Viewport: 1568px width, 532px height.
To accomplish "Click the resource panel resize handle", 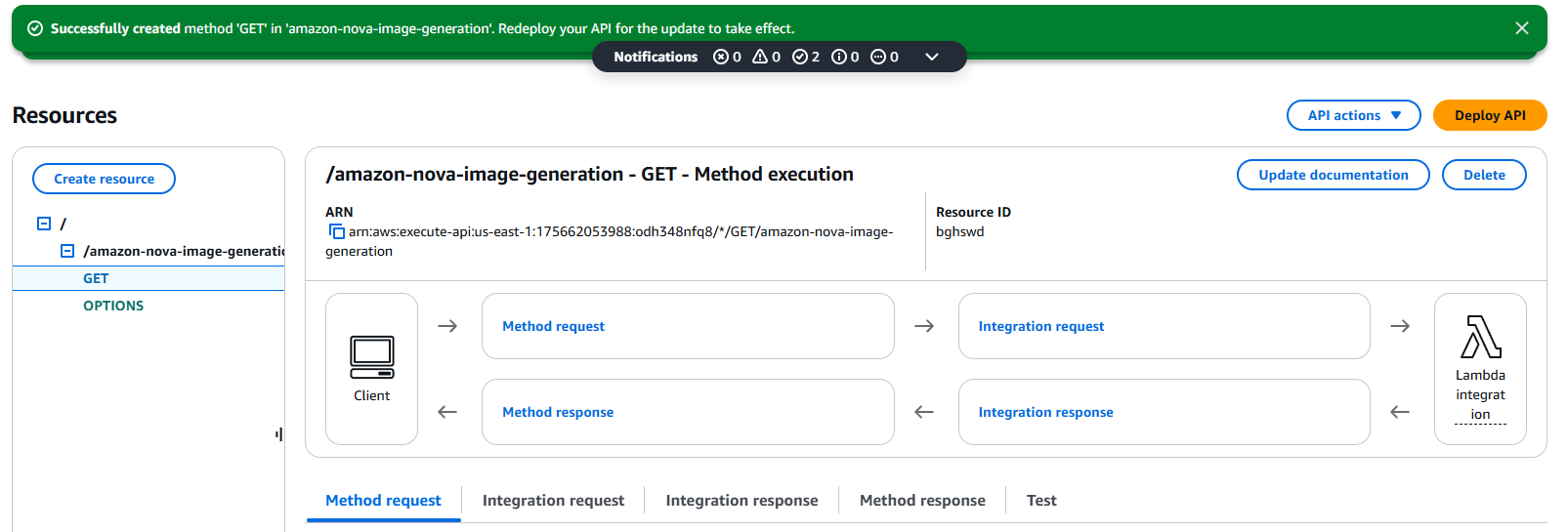I will [279, 434].
